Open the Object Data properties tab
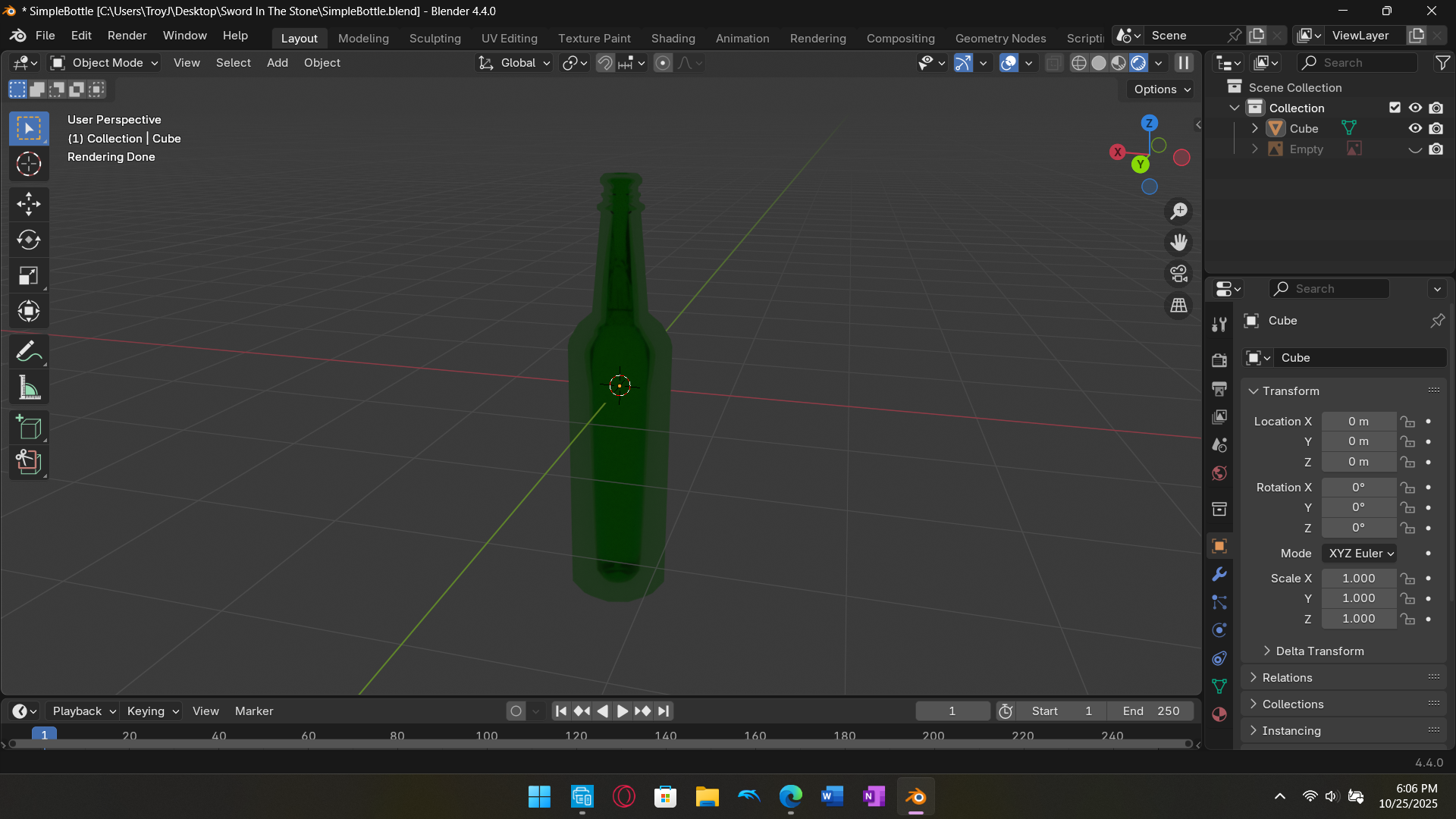The width and height of the screenshot is (1456, 819). (x=1219, y=686)
